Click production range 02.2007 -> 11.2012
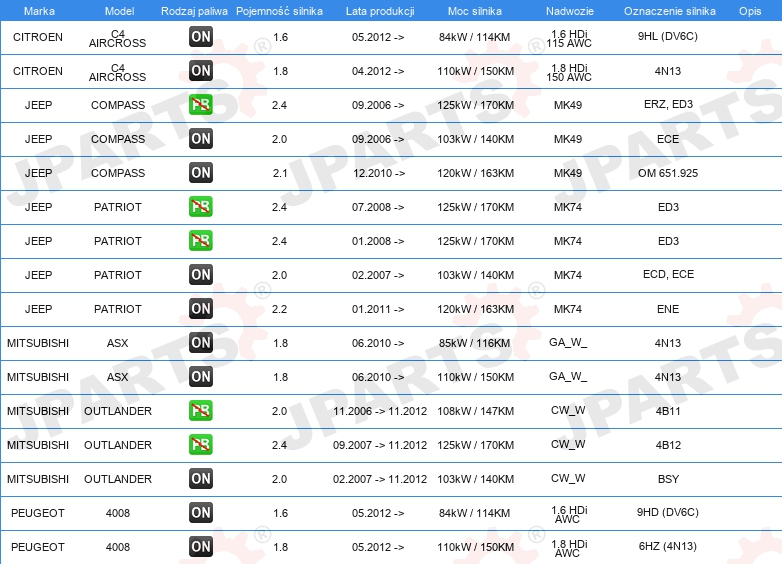This screenshot has width=782, height=564. point(380,479)
